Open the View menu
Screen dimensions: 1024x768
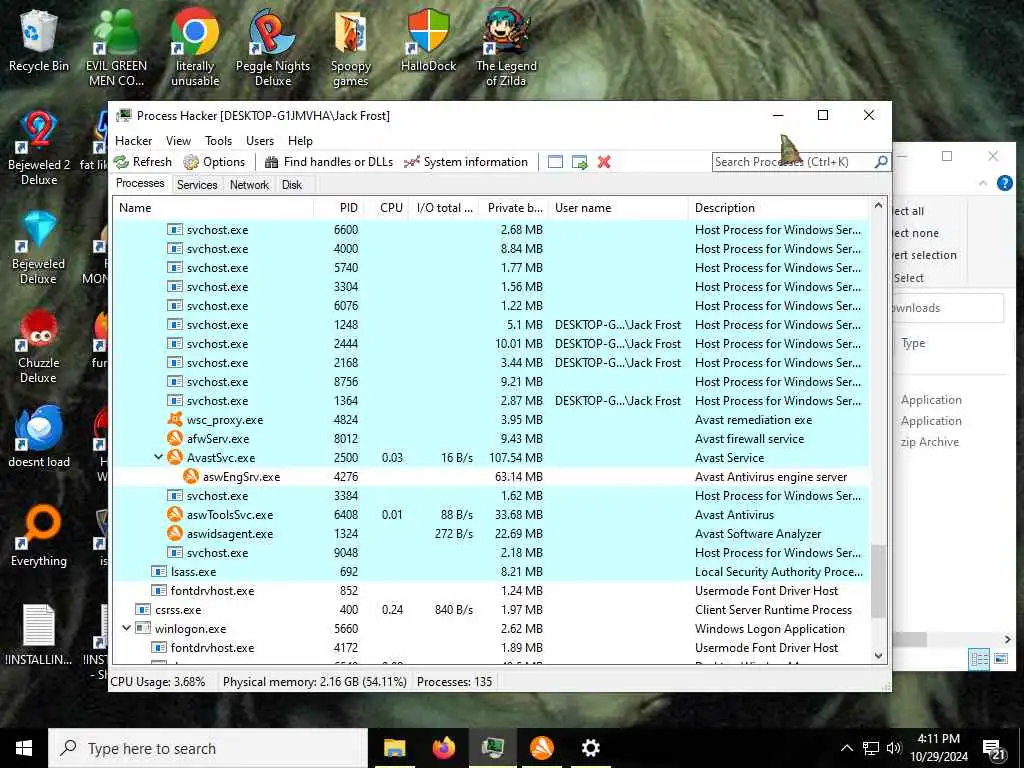[x=178, y=141]
